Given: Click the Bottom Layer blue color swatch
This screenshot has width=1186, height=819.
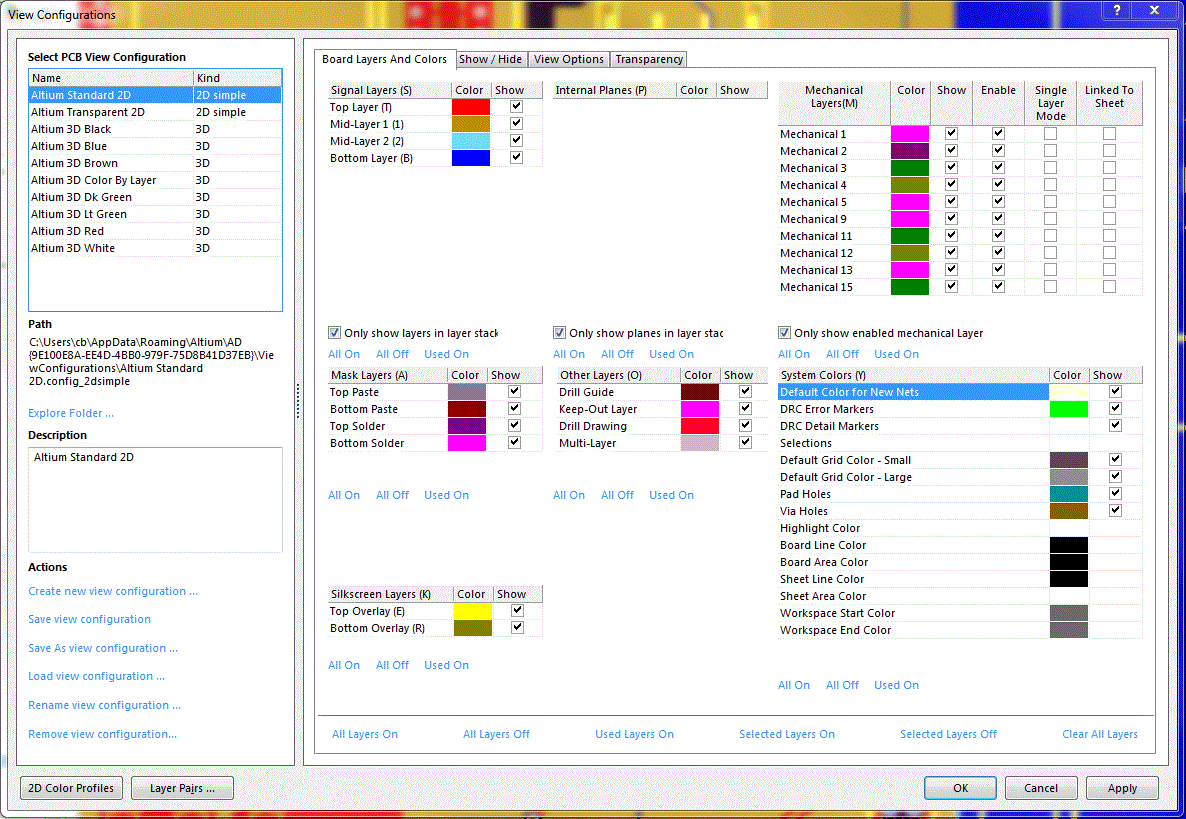Looking at the screenshot, I should tap(470, 157).
